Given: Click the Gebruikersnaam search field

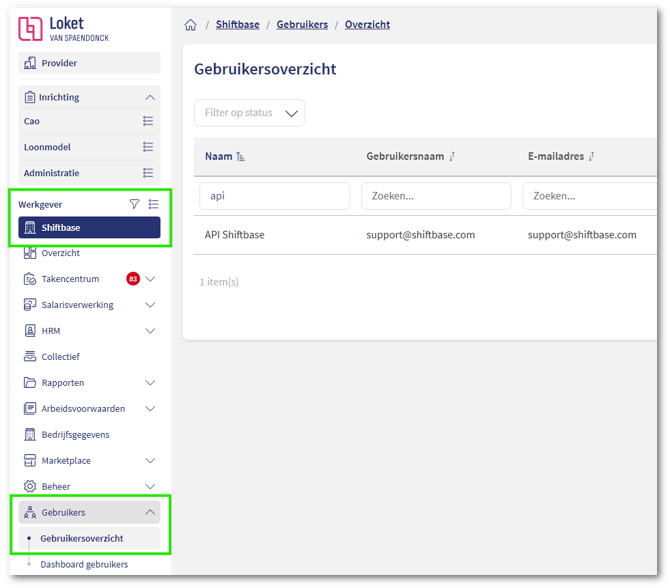Looking at the screenshot, I should (x=435, y=196).
